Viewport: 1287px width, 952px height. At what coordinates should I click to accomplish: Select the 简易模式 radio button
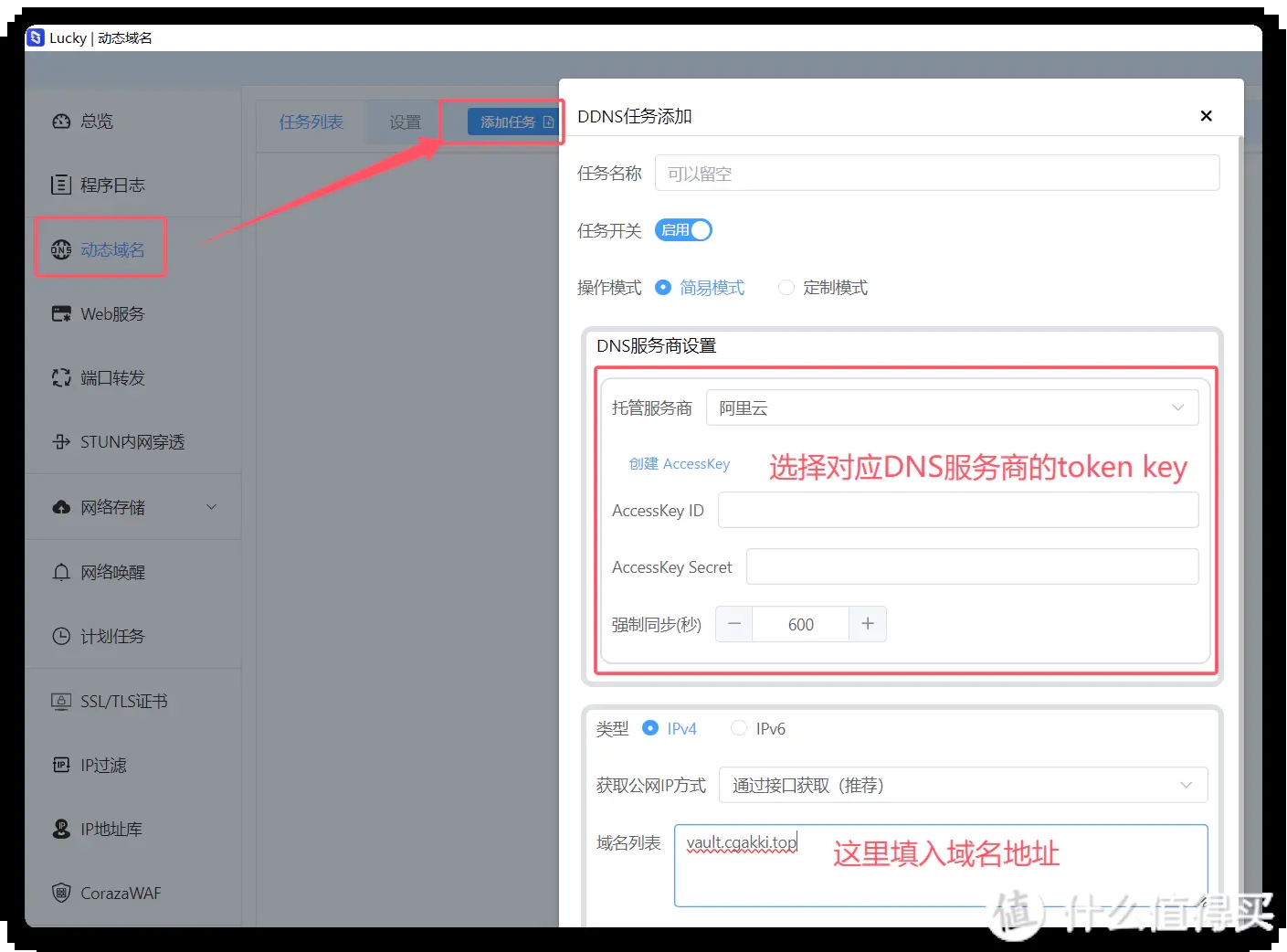(x=663, y=288)
